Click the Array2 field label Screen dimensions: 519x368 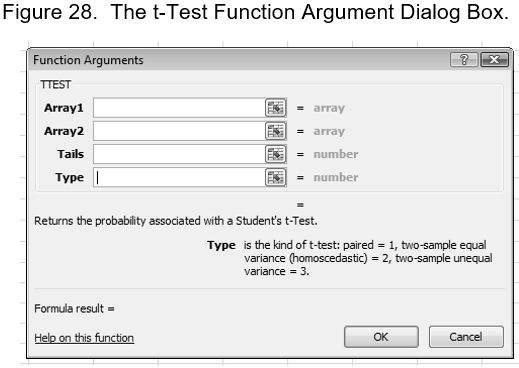[x=64, y=131]
